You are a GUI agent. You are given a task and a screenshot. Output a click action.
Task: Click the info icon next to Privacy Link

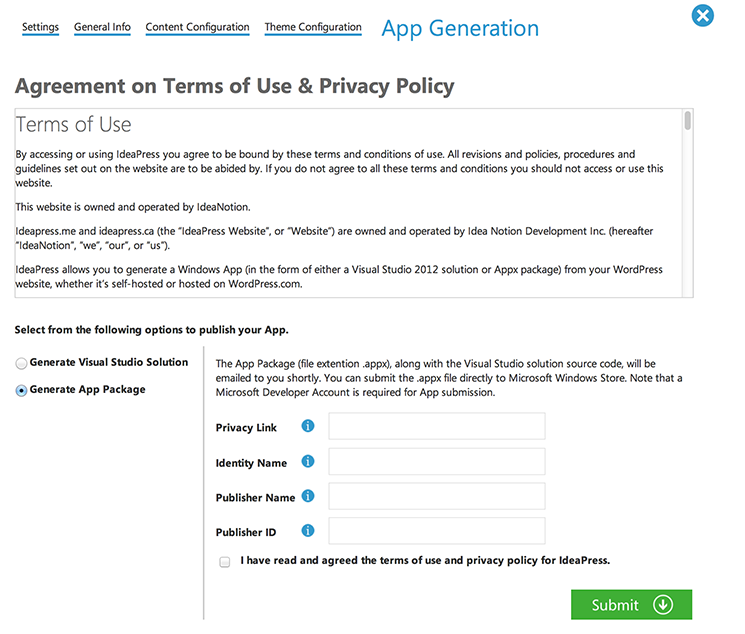308,426
